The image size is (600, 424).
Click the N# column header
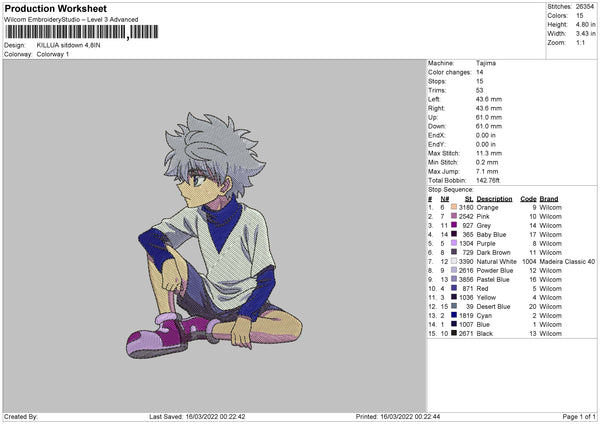tap(444, 199)
